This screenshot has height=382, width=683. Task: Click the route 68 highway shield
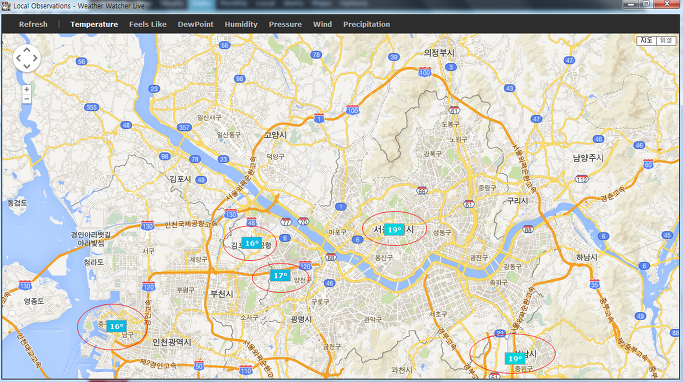pyautogui.click(x=422, y=190)
